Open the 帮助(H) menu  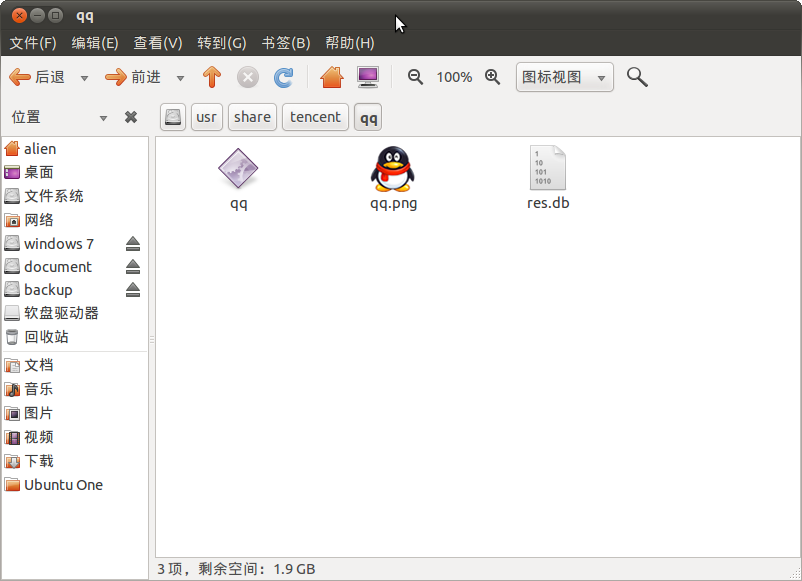tap(350, 43)
